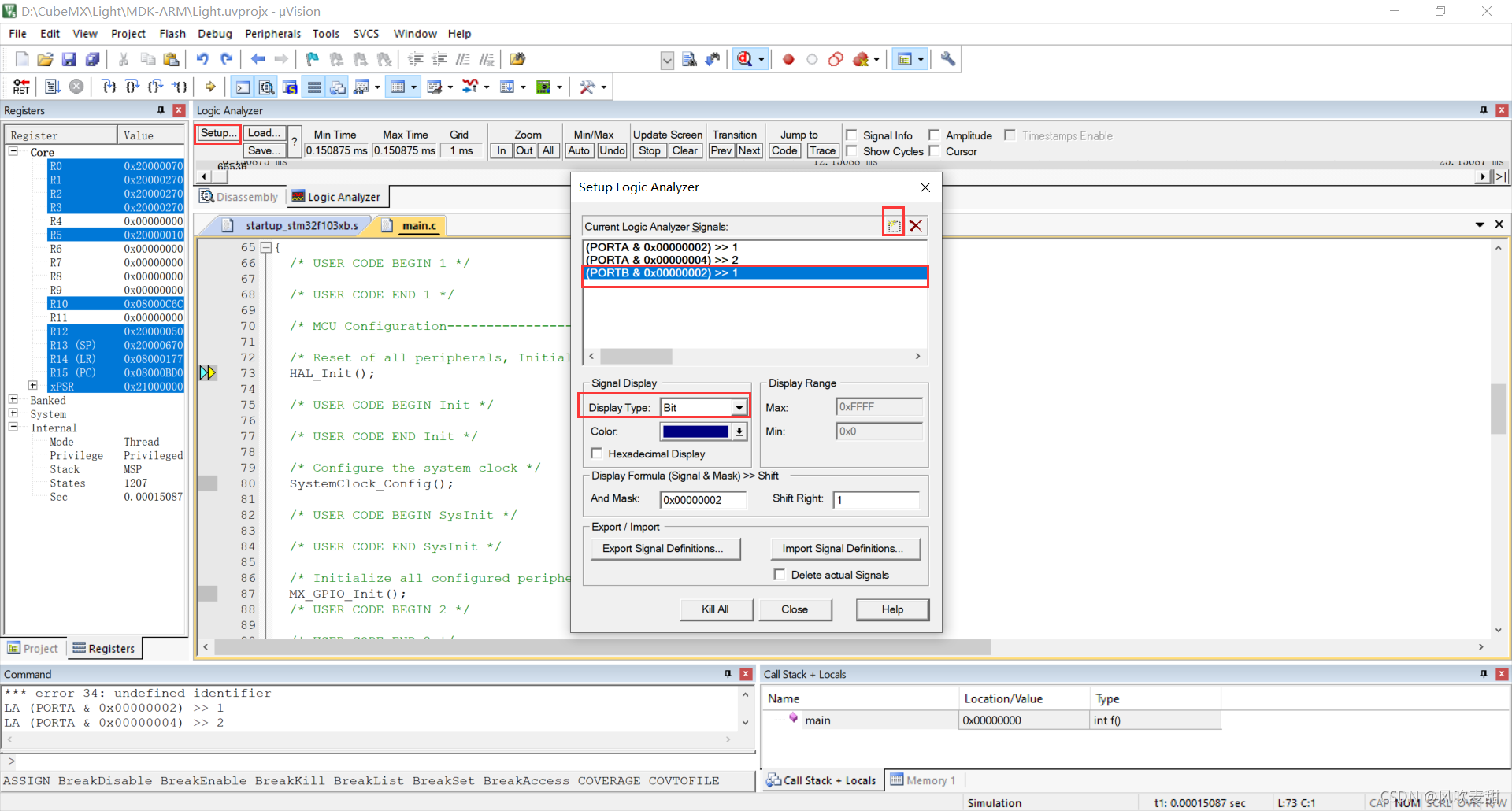Click the code editor vertical scrollbar thumb

[x=1498, y=408]
